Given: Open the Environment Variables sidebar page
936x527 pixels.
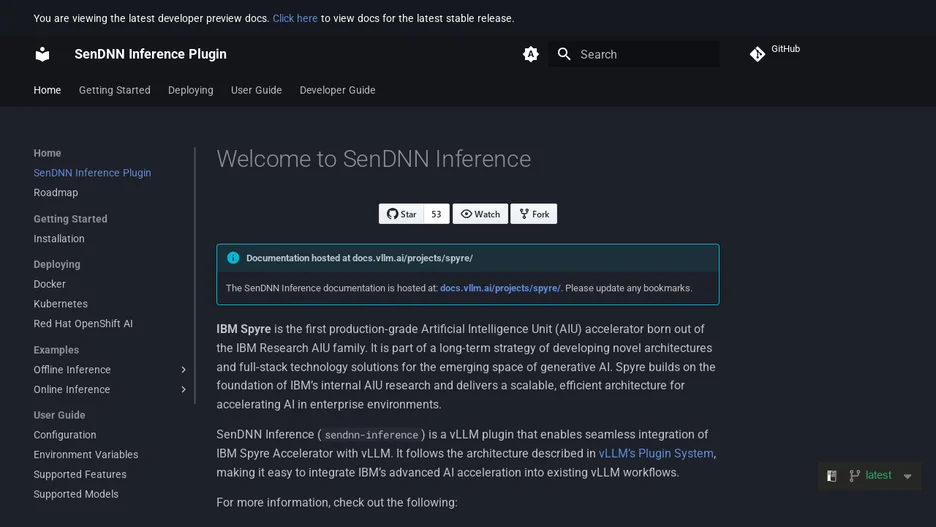Looking at the screenshot, I should (85, 454).
